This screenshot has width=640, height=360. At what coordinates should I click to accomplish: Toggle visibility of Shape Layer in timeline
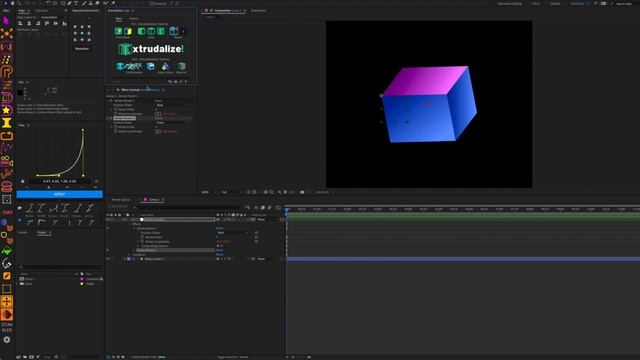(108, 259)
